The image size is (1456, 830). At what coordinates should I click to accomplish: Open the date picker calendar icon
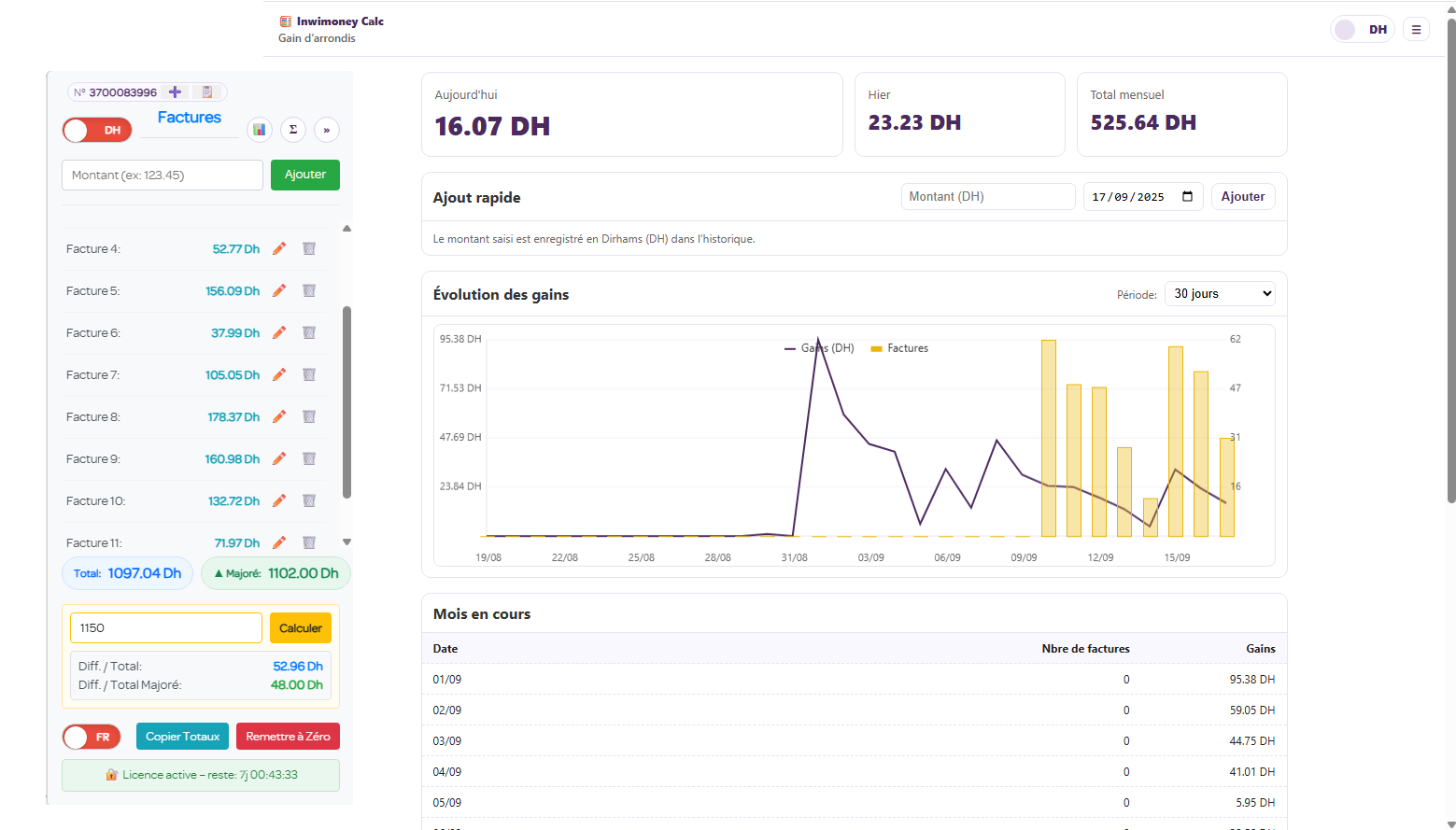[x=1187, y=197]
